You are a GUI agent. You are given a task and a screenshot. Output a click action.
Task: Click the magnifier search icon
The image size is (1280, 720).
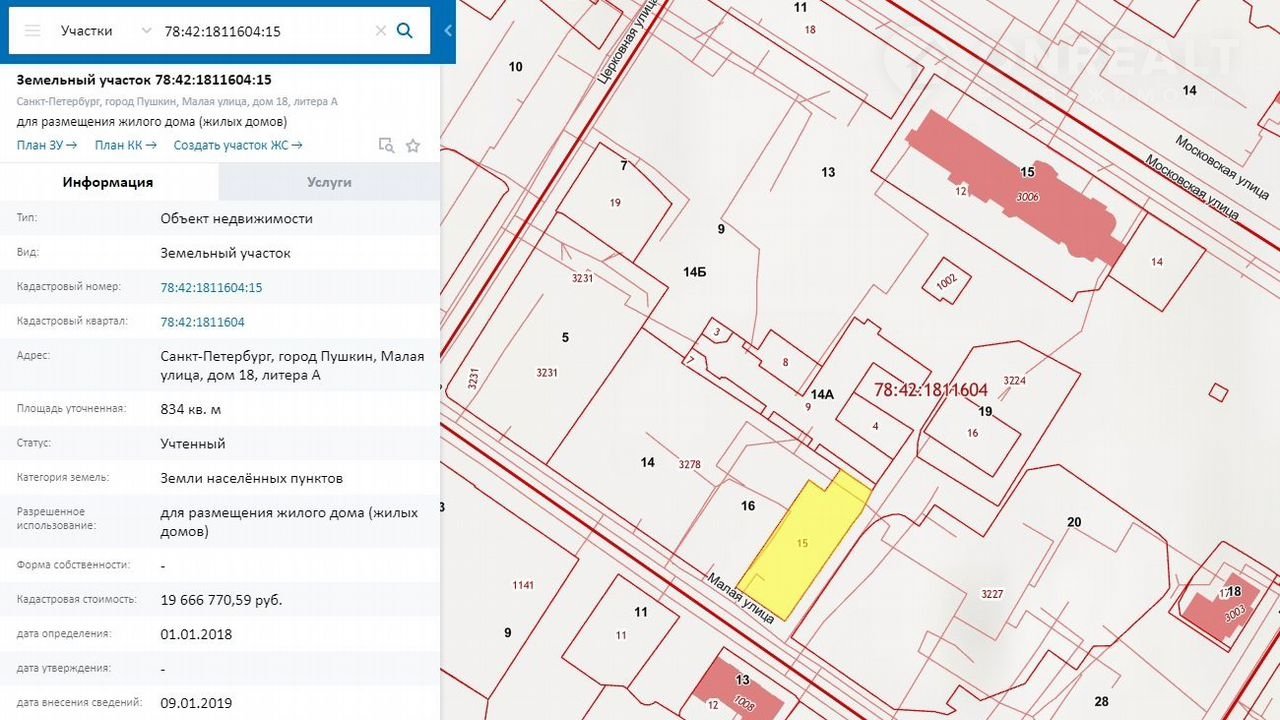405,31
